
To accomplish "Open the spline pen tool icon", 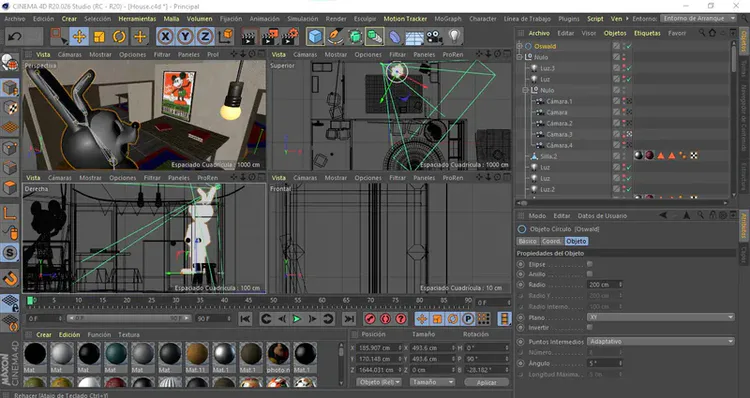I will coord(335,37).
